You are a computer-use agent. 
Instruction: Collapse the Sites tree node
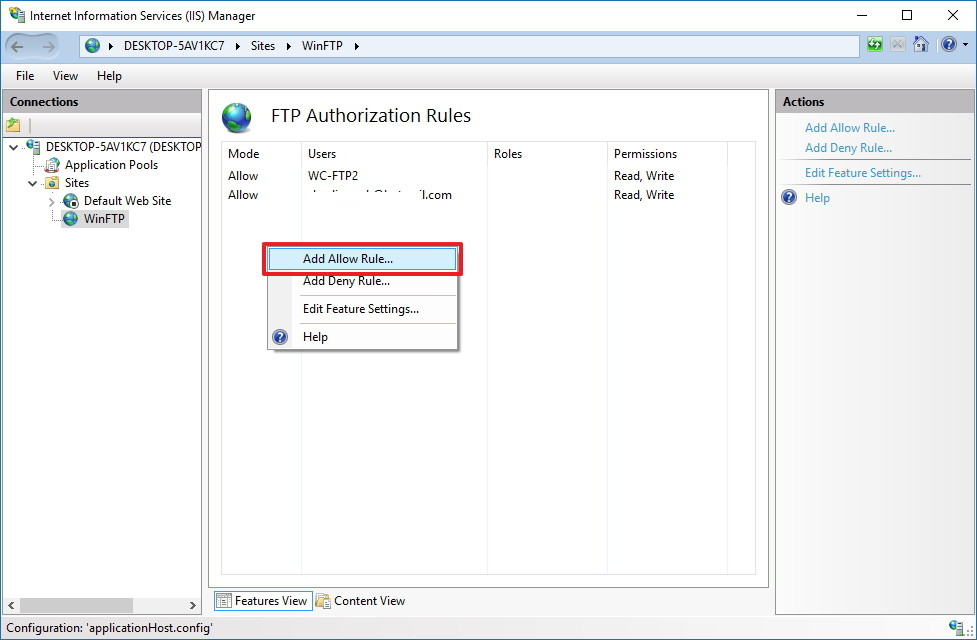point(32,182)
